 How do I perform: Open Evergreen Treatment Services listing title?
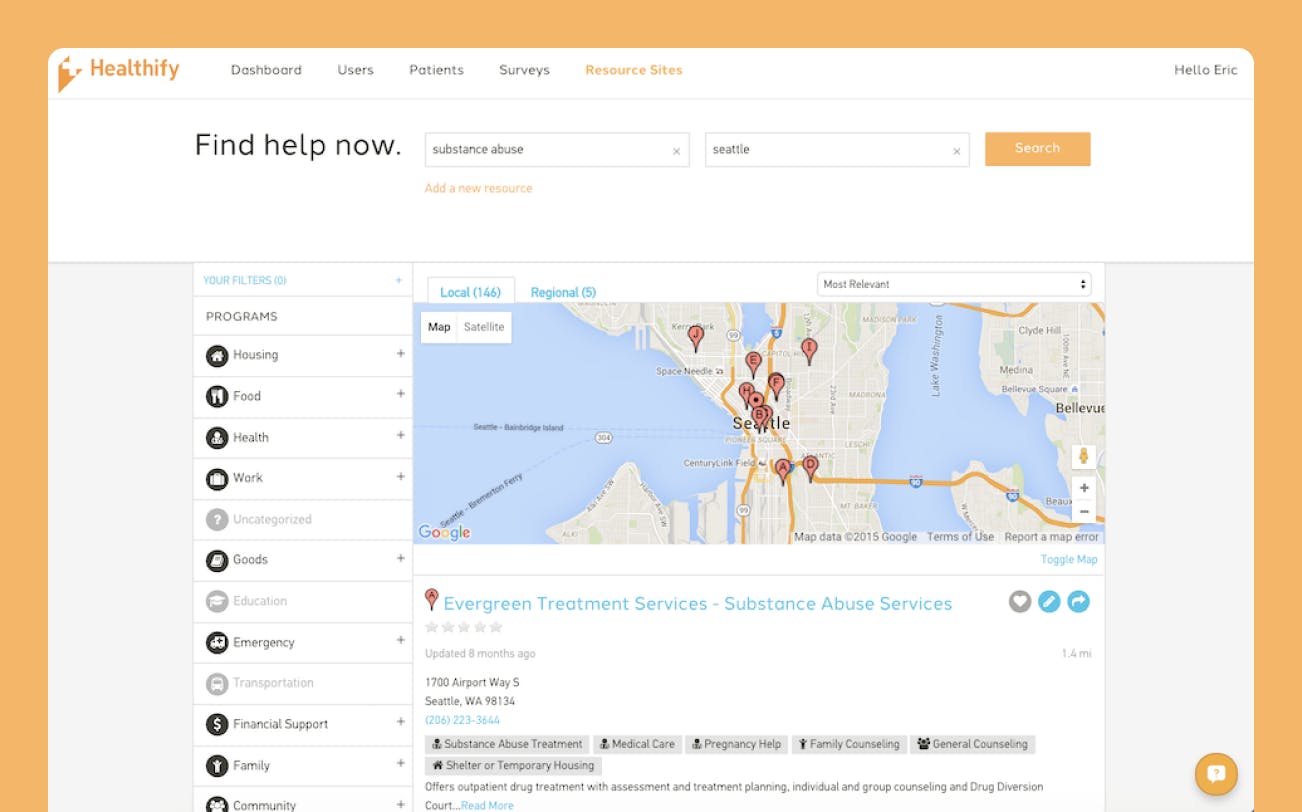click(x=698, y=604)
